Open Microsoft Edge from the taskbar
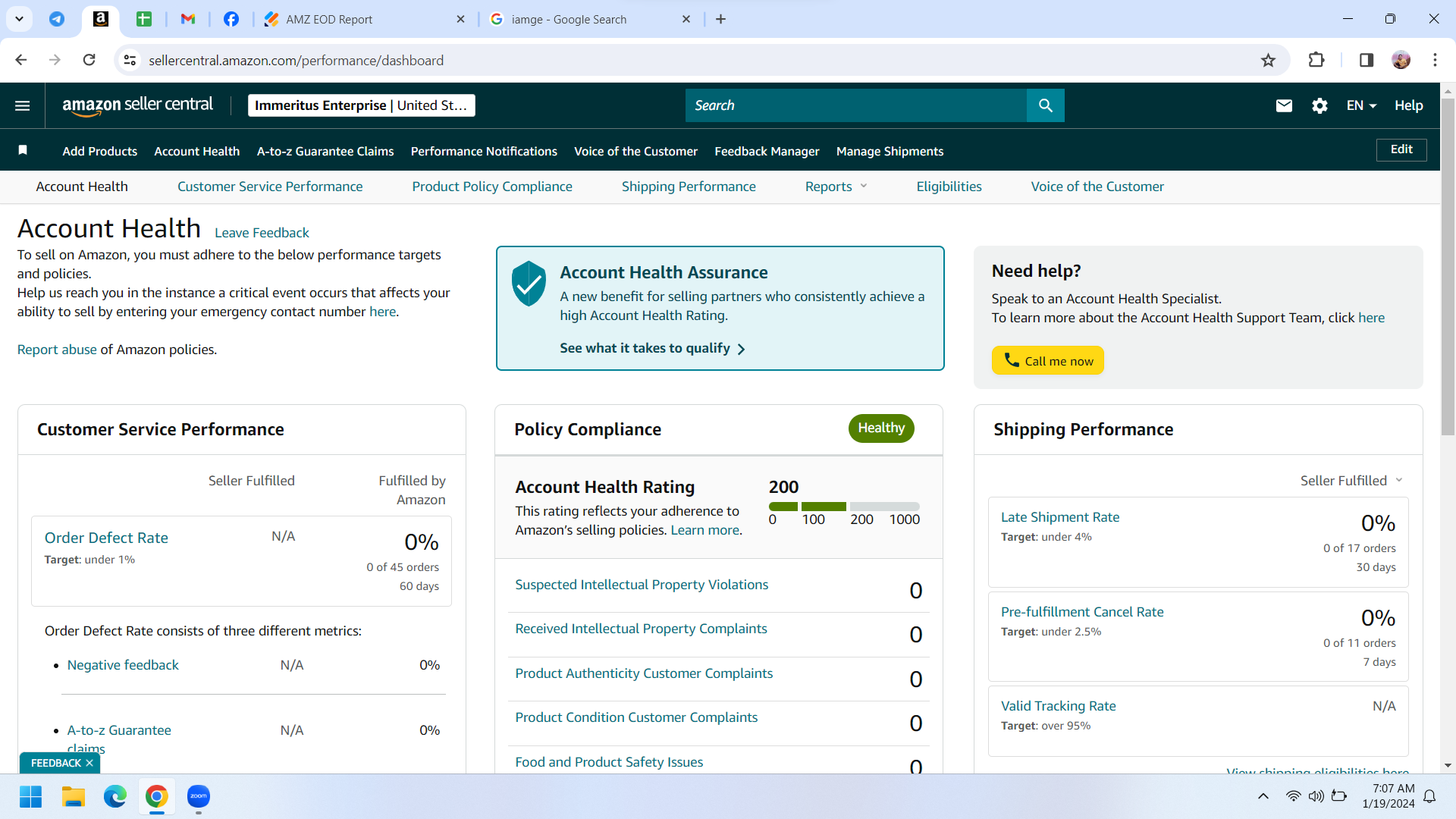 (115, 796)
